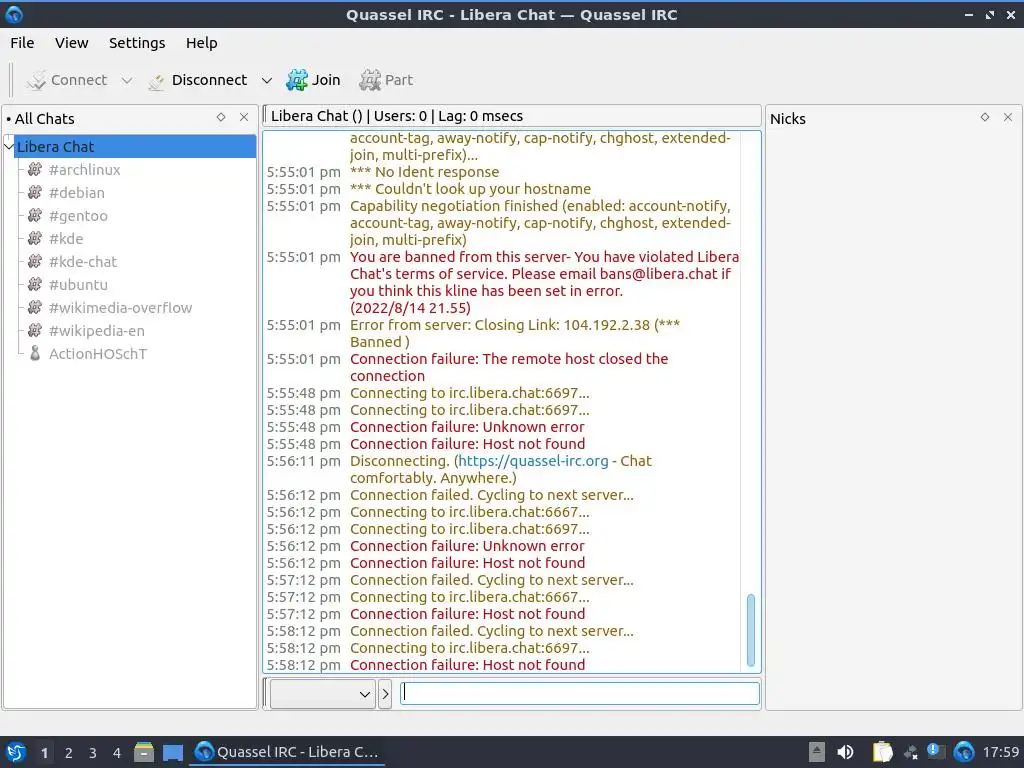Switch to virtual desktop 2
This screenshot has height=768, width=1024.
(x=69, y=753)
